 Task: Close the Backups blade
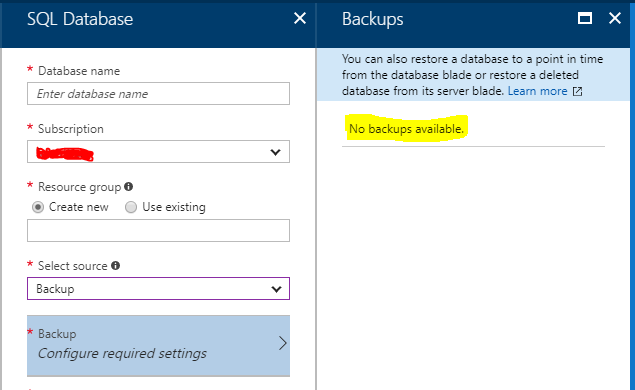[x=615, y=18]
